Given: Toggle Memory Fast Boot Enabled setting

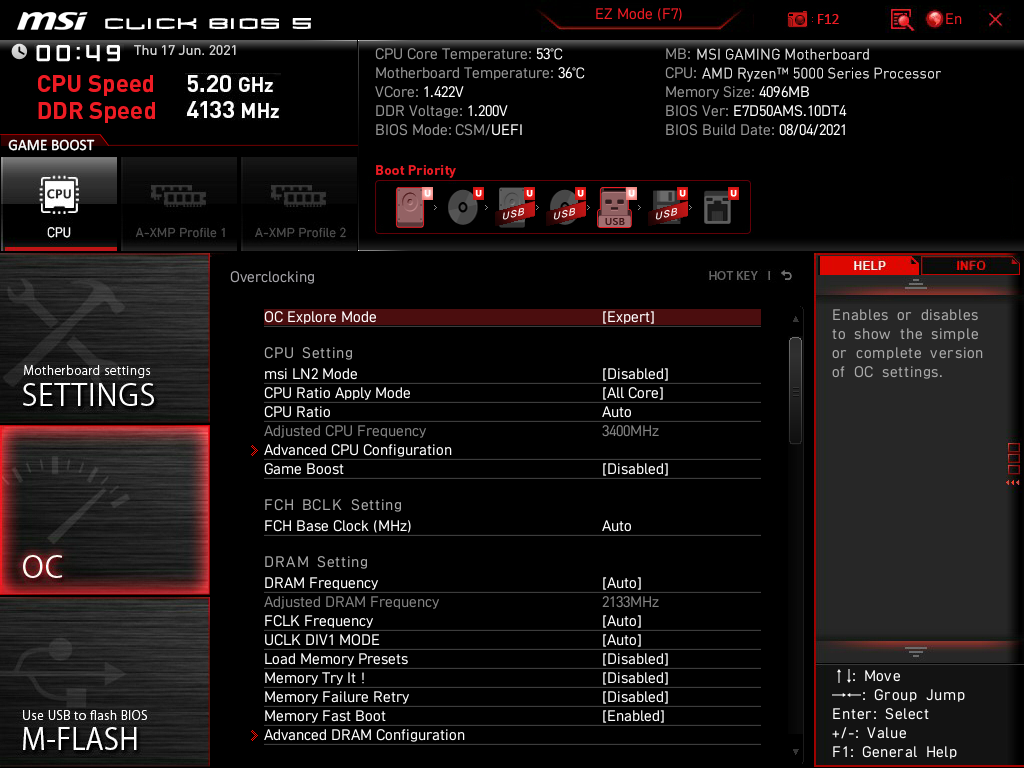Looking at the screenshot, I should coord(633,716).
